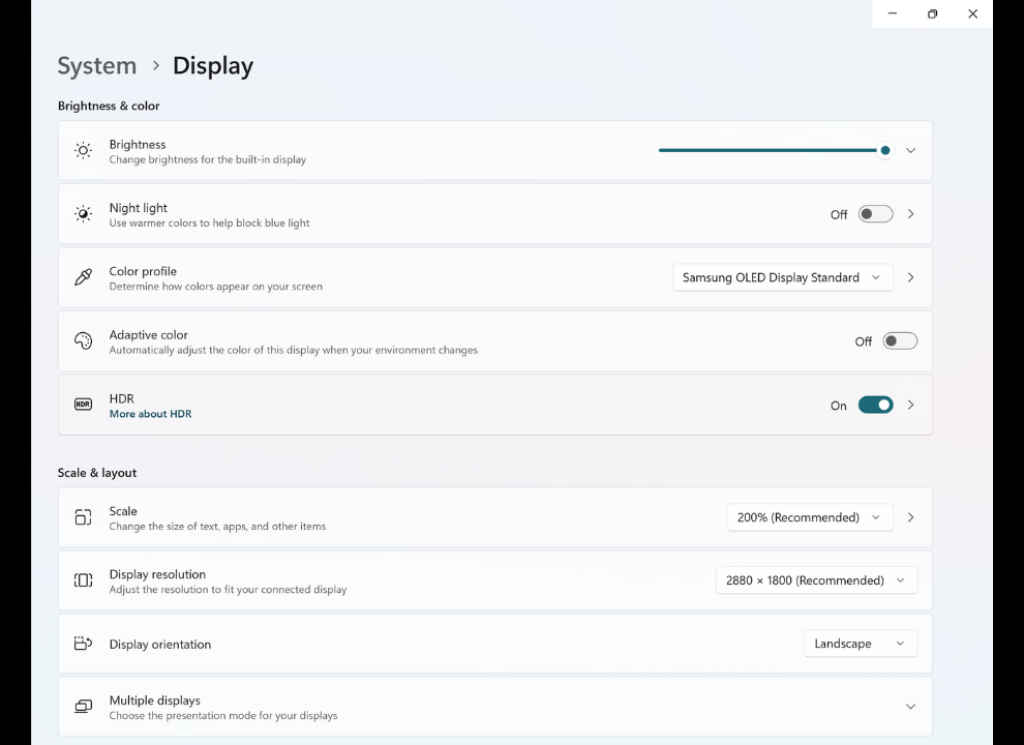1024x745 pixels.
Task: Click the Display resolution icon
Action: click(x=83, y=580)
